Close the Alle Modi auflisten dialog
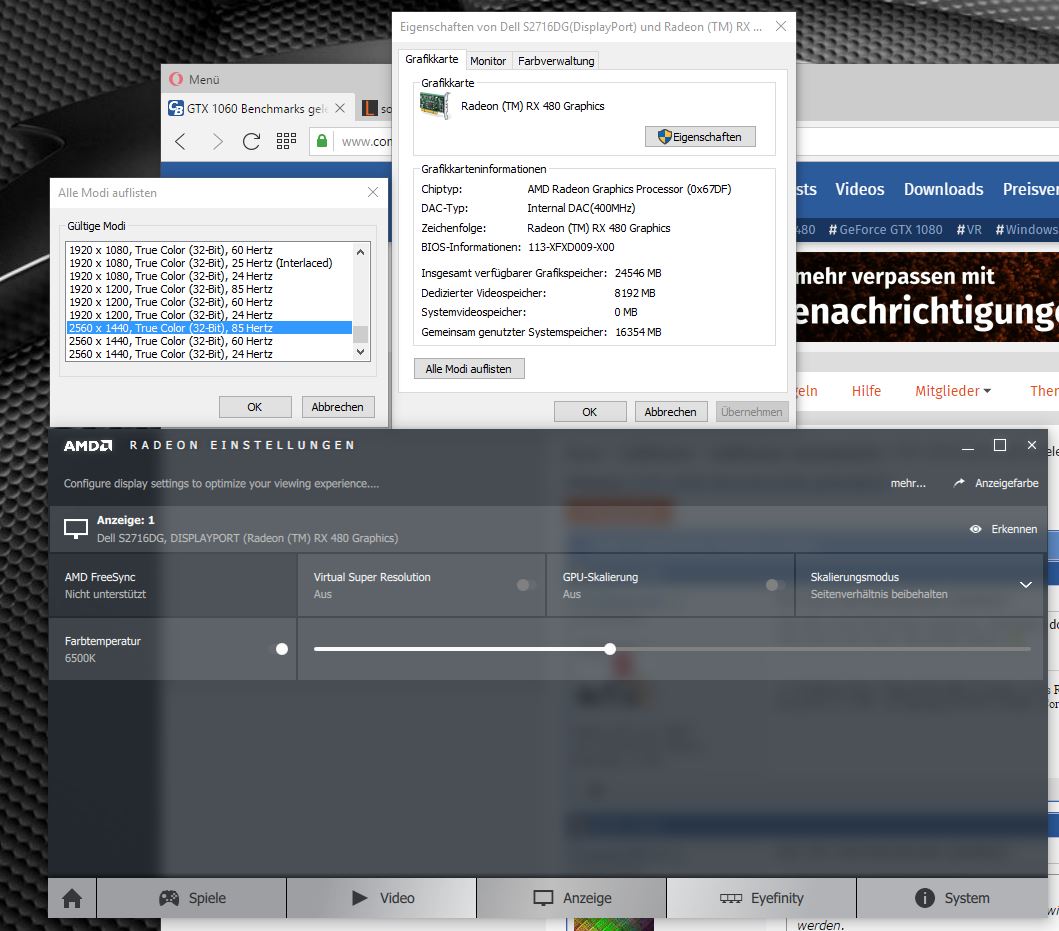Viewport: 1059px width, 931px height. [x=373, y=193]
